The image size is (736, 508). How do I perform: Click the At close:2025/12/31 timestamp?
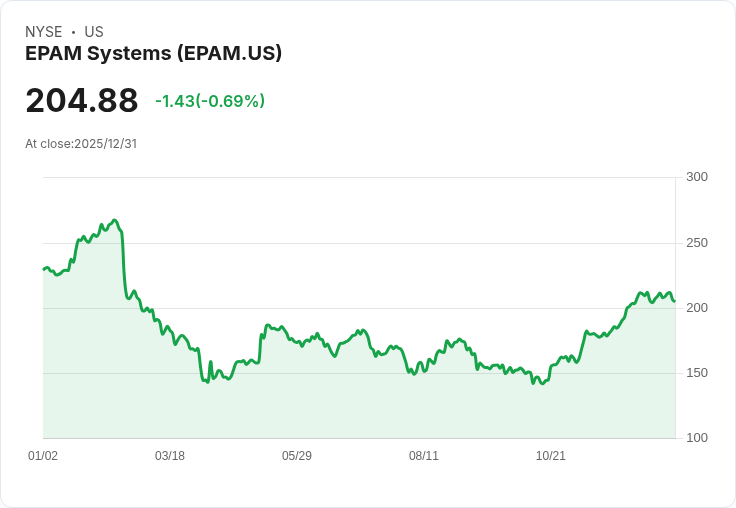[81, 143]
